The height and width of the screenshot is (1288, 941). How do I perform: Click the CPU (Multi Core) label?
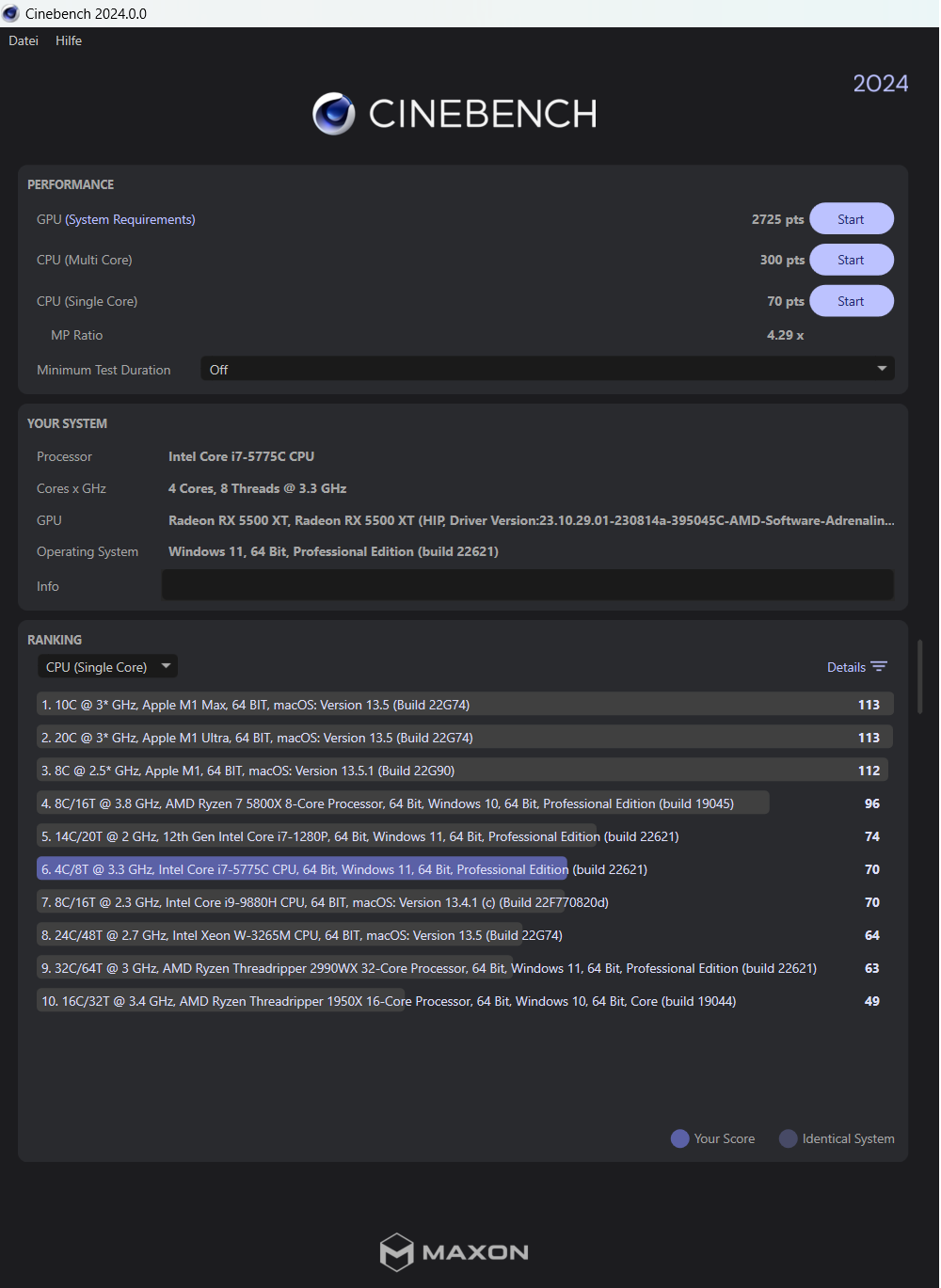85,260
